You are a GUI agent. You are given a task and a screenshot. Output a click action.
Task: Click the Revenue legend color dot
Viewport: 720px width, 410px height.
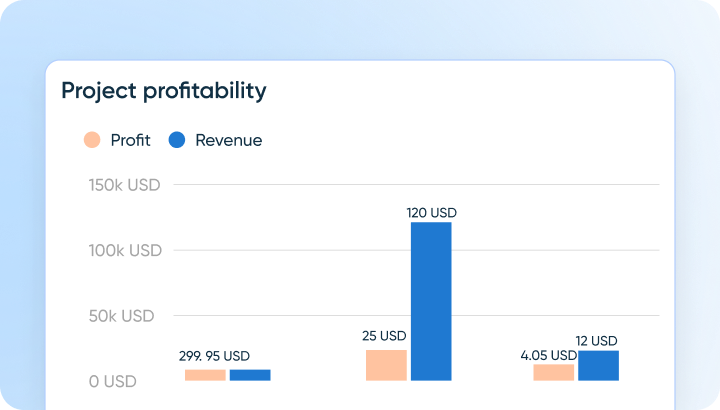point(177,140)
